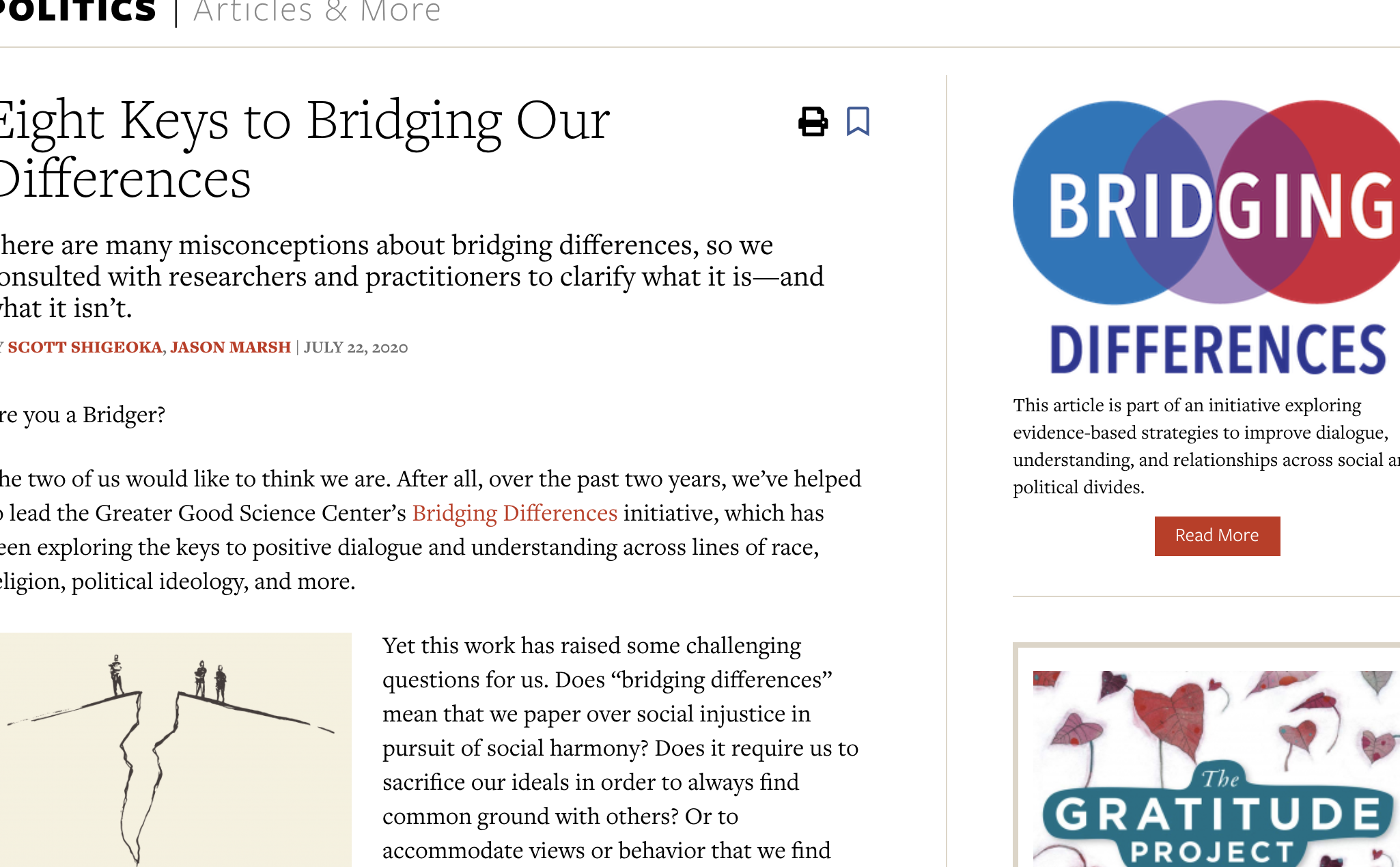This screenshot has height=867, width=1400.
Task: Click the blue DIFFERENCES wordmark in sidebar
Action: (x=1218, y=350)
